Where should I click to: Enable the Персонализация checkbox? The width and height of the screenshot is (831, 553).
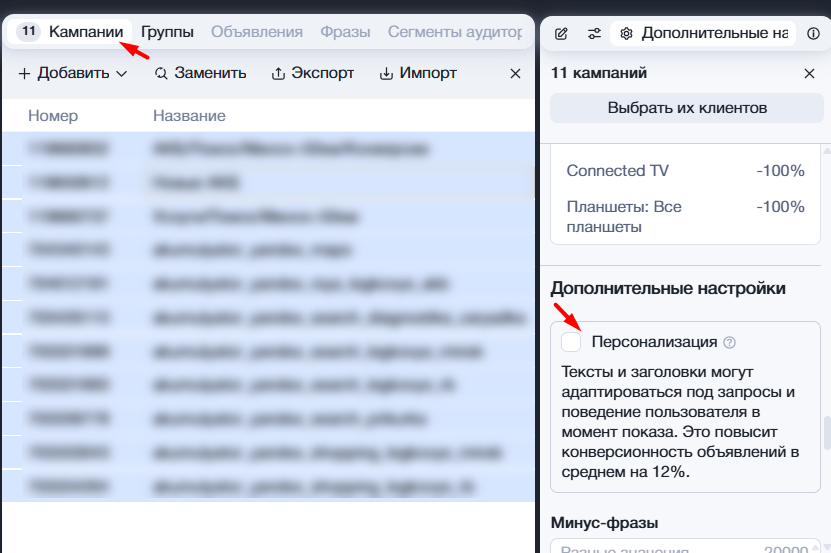tap(571, 342)
